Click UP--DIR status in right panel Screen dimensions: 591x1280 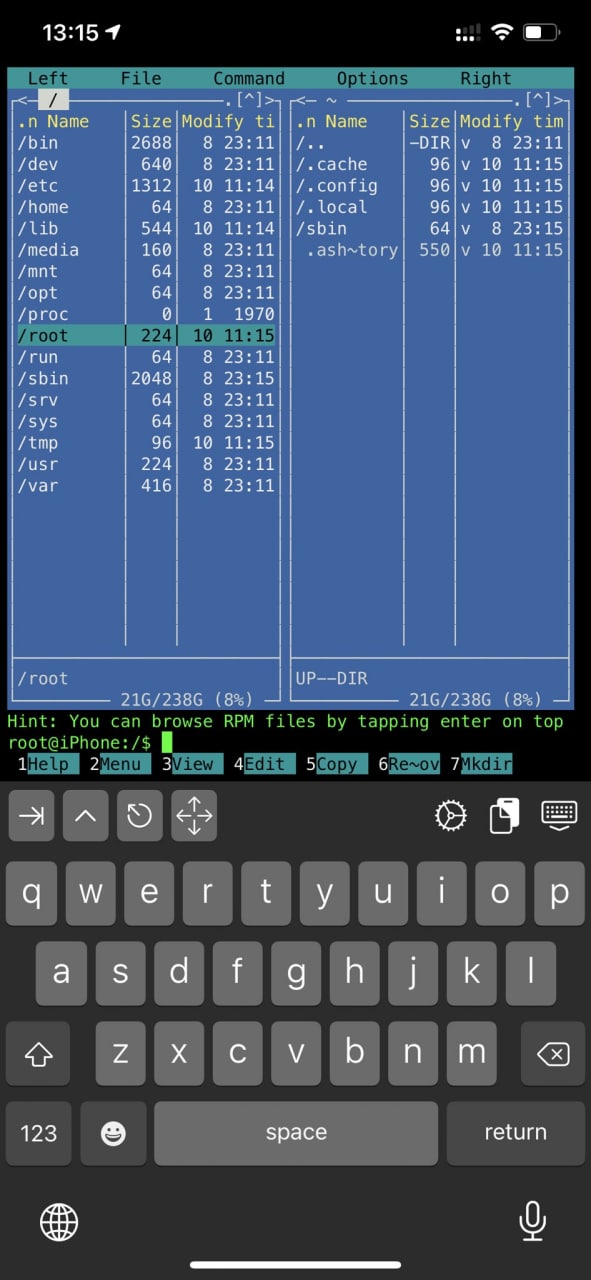coord(331,678)
